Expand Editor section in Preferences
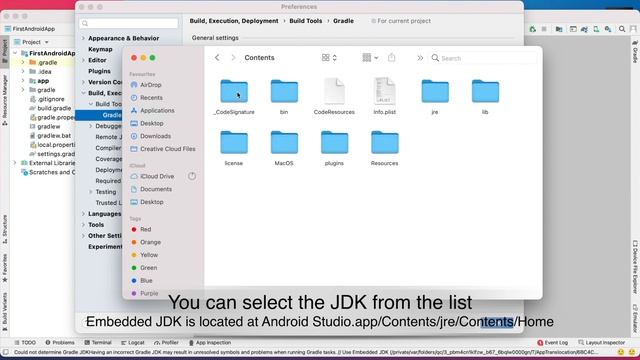Screen dimensions: 640x360 (83, 60)
